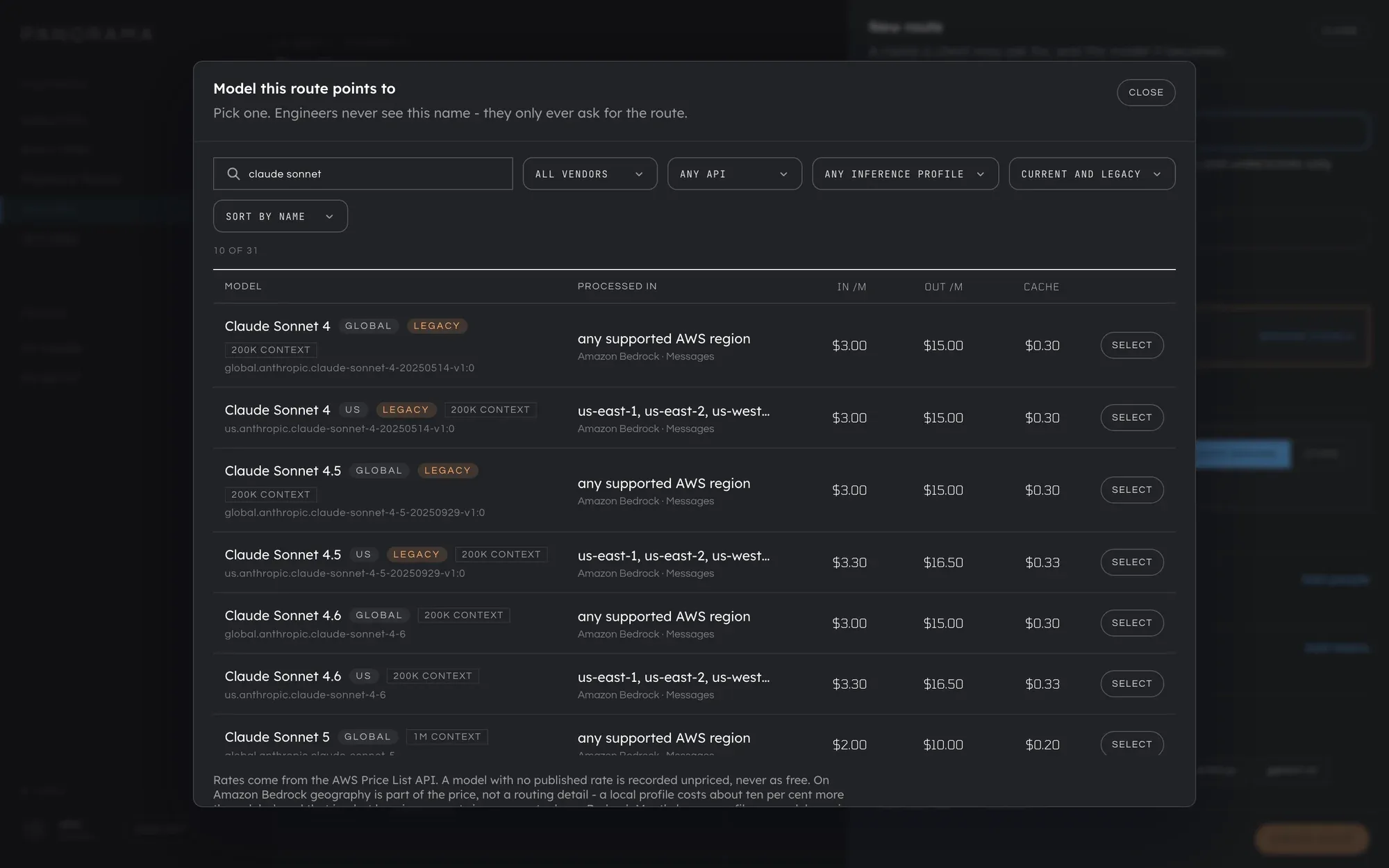The height and width of the screenshot is (868, 1389).
Task: Click the 1M CONTEXT tag on Claude Sonnet 5
Action: 447,737
